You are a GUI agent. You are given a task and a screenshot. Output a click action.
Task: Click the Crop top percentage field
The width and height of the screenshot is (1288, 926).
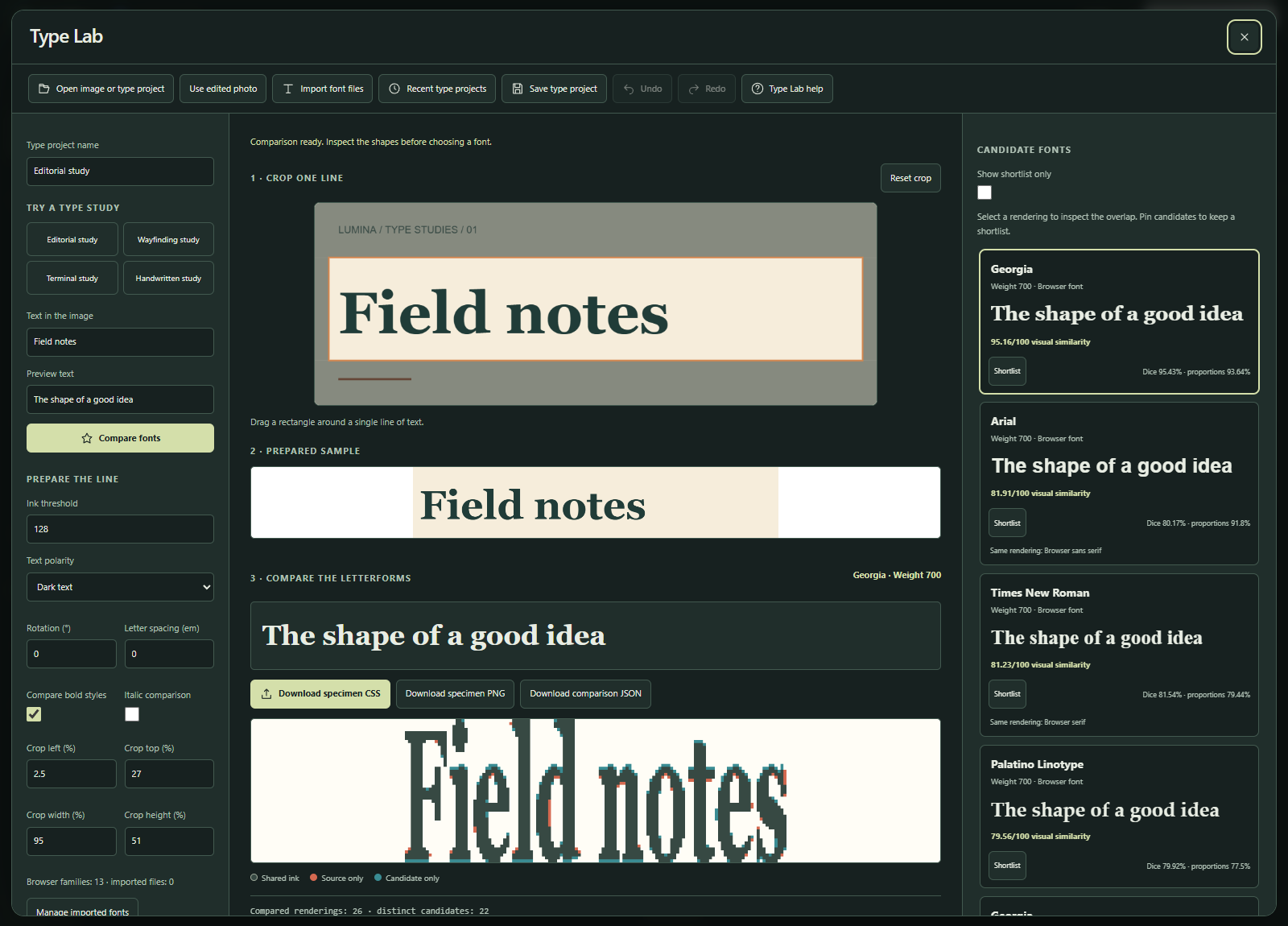pyautogui.click(x=169, y=774)
